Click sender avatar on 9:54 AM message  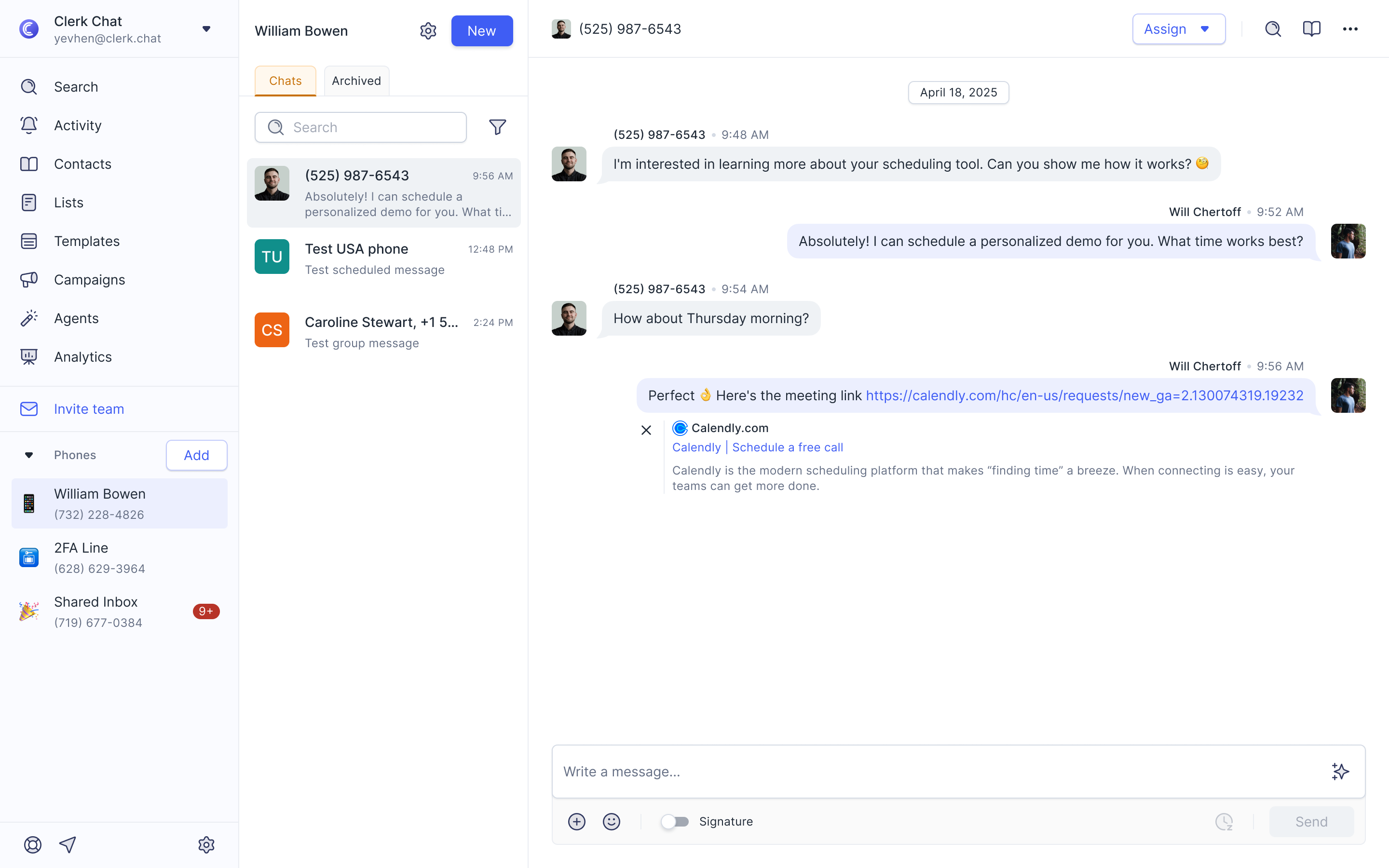coord(569,318)
